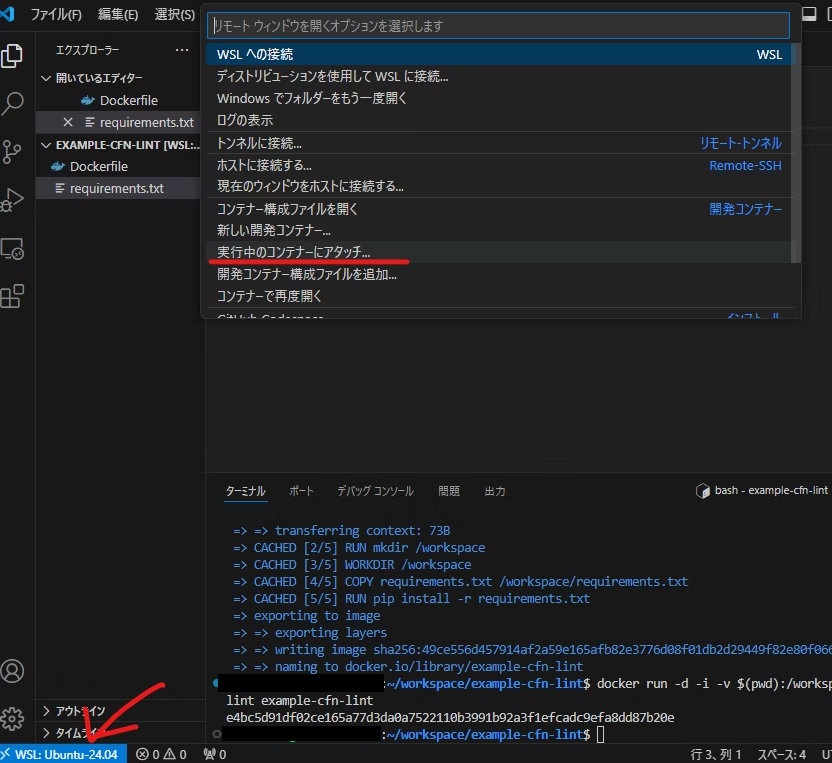832x763 pixels.
Task: Open the Explorer view icon
Action: pyautogui.click(x=12, y=56)
